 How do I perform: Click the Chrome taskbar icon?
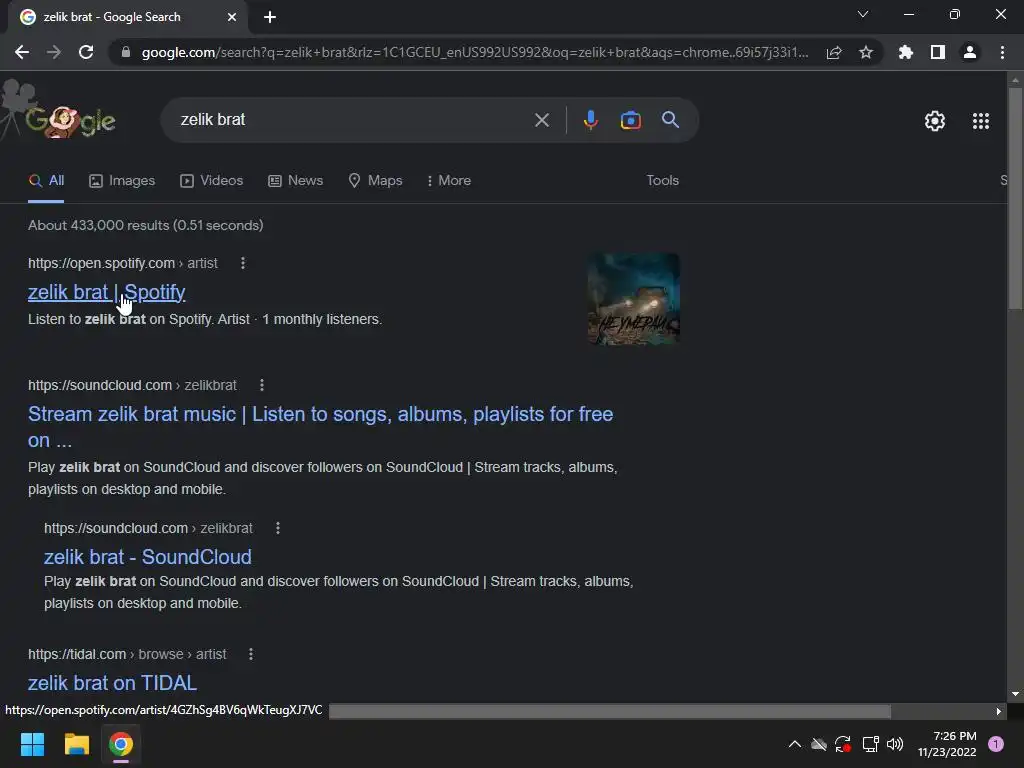(121, 744)
